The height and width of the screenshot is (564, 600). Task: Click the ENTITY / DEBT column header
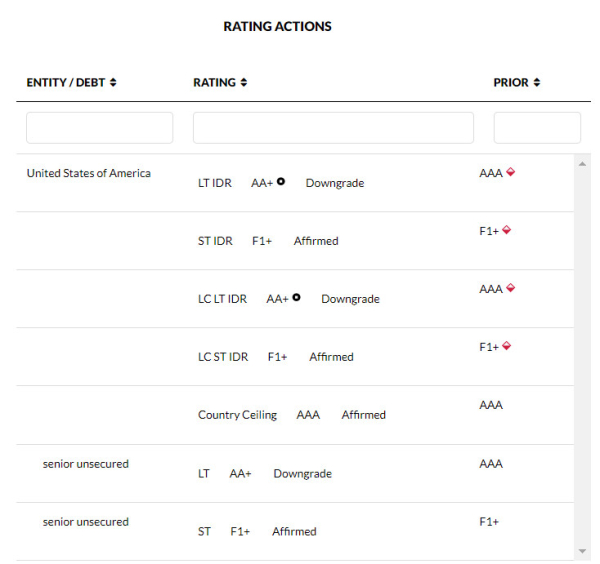click(x=65, y=83)
